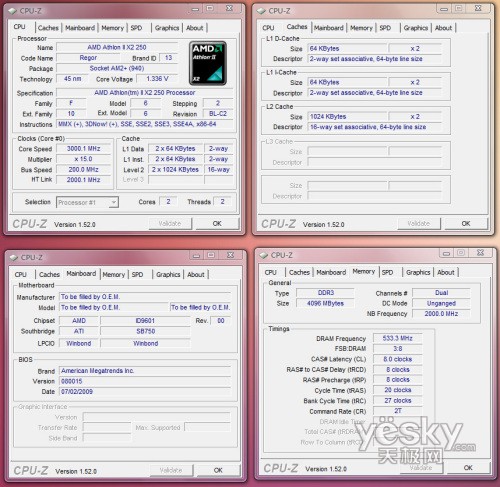Click the Channels # value Dual
Image resolution: width=500 pixels, height=487 pixels.
point(441,293)
